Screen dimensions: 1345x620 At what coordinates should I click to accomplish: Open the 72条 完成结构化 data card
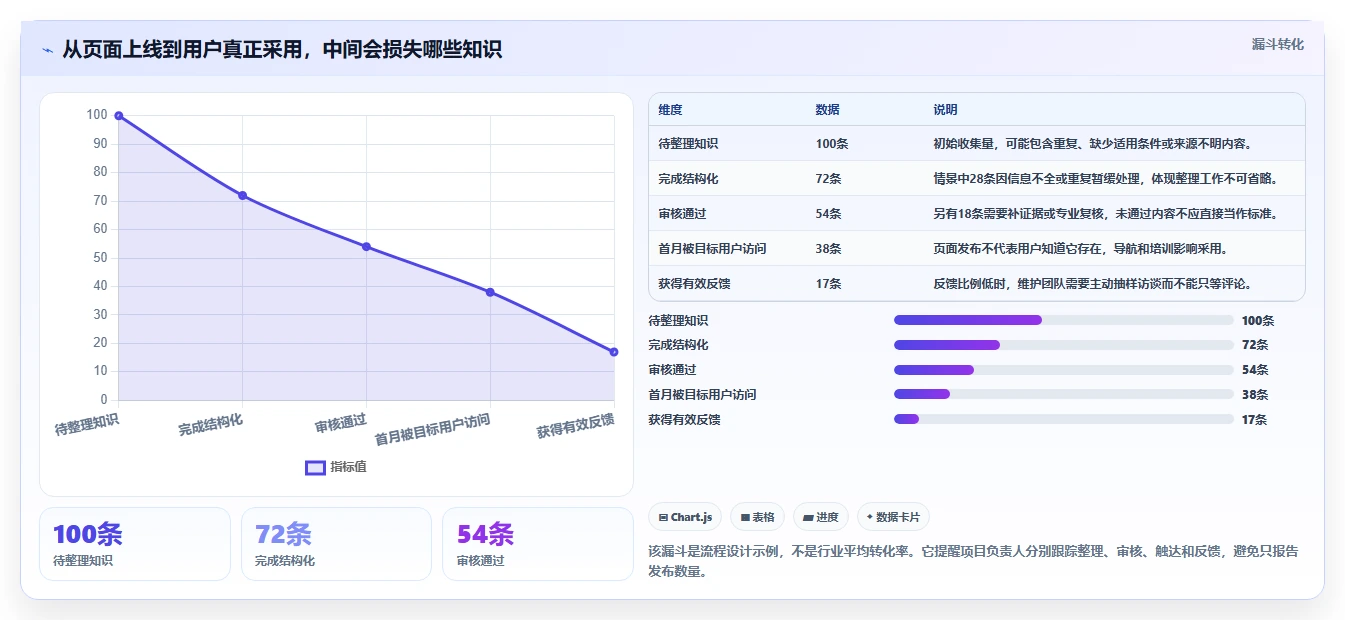coord(336,544)
